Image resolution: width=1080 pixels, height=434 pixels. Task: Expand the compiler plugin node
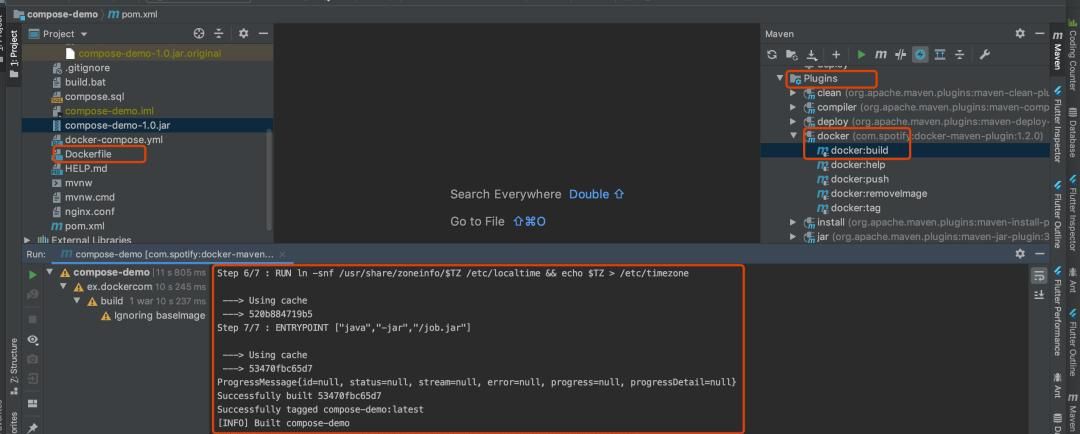pyautogui.click(x=793, y=107)
